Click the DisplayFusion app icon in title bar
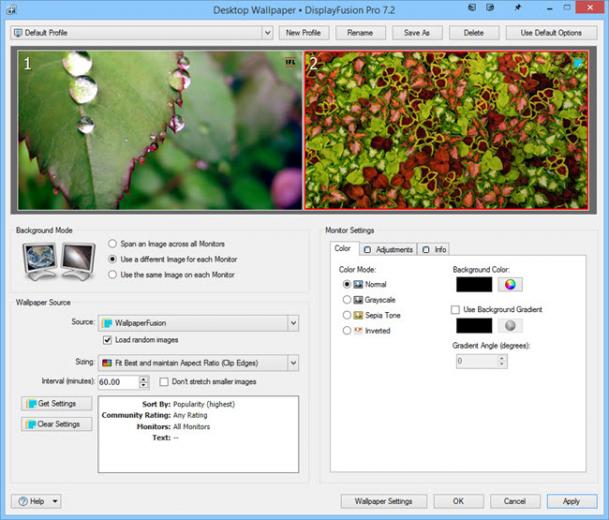The image size is (609, 520). coord(11,10)
